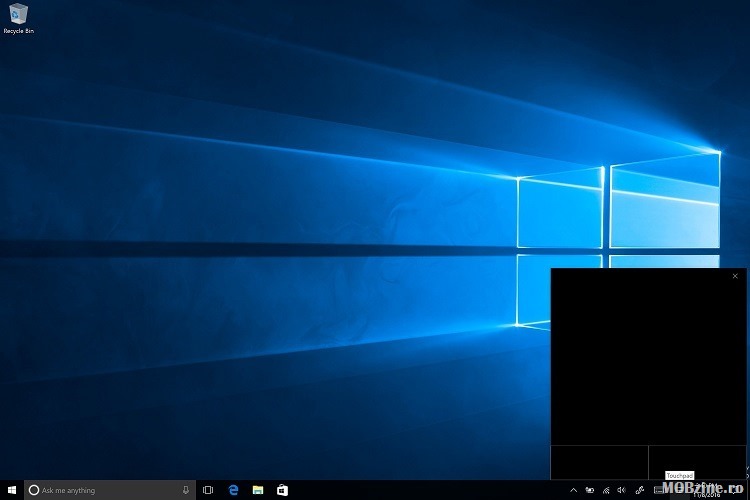This screenshot has width=750, height=500.
Task: Open the Recycle Bin desktop icon
Action: [x=18, y=19]
